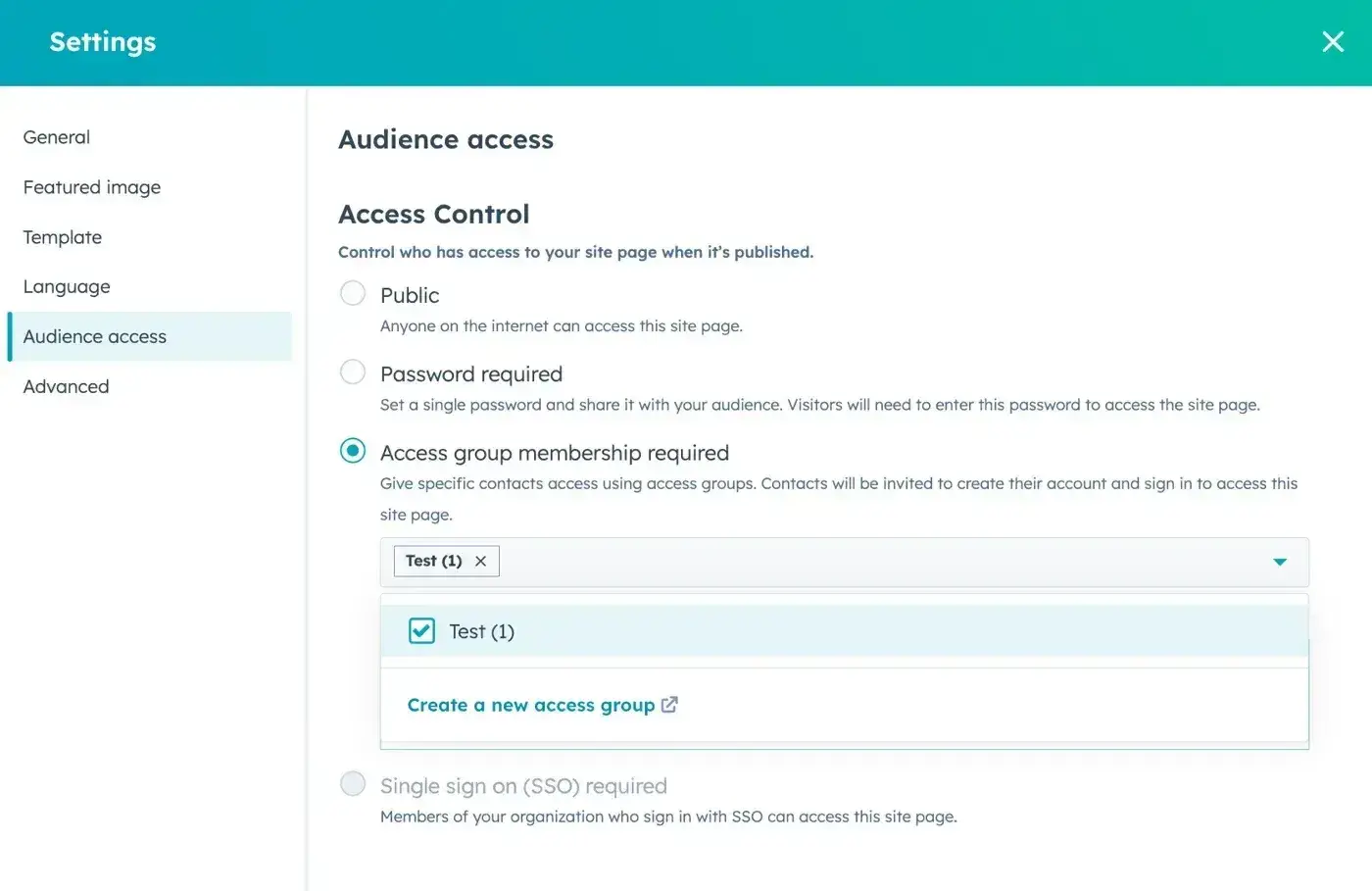Close the Settings panel with the X icon
This screenshot has height=891, width=1372.
tap(1332, 41)
